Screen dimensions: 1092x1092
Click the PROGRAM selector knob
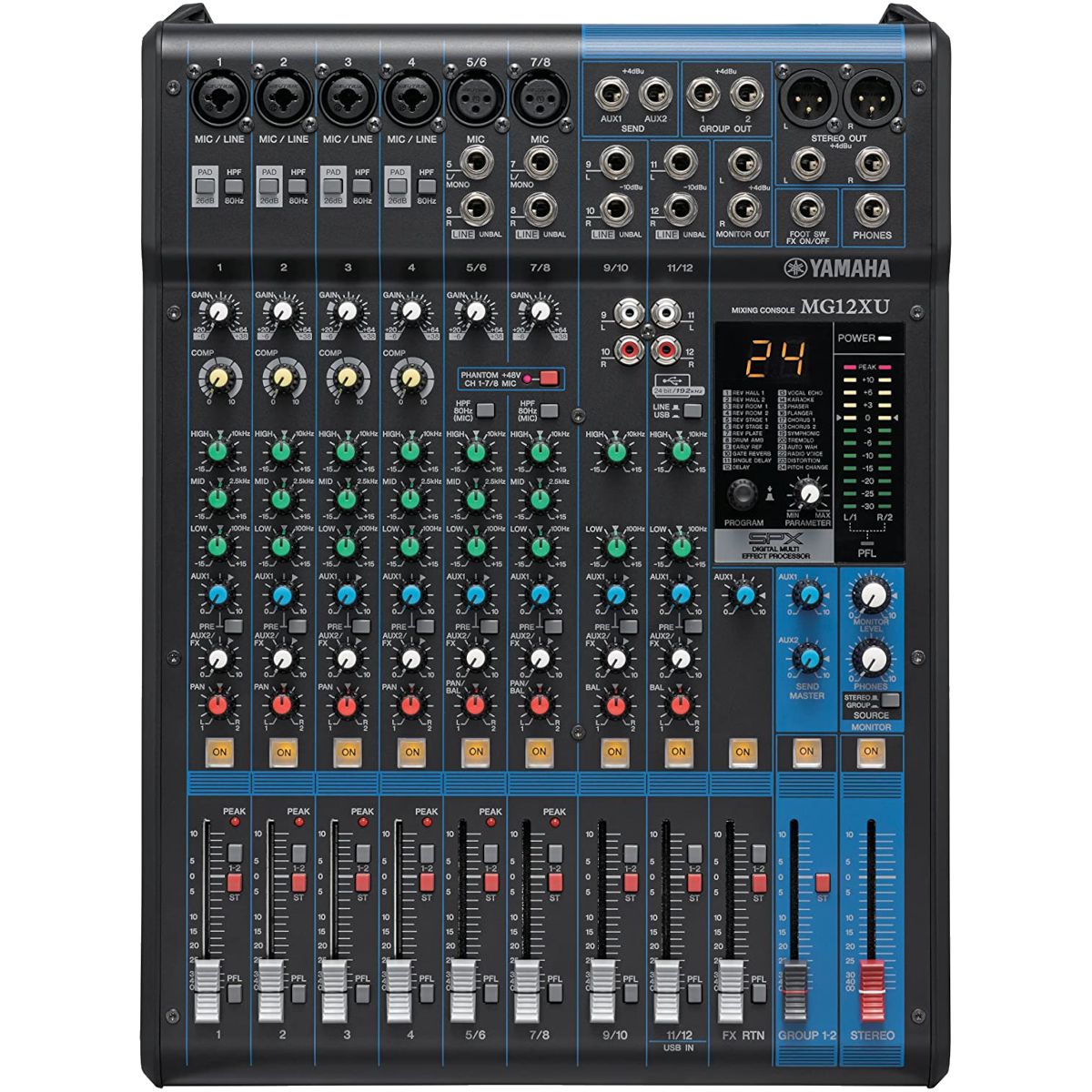pos(743,496)
